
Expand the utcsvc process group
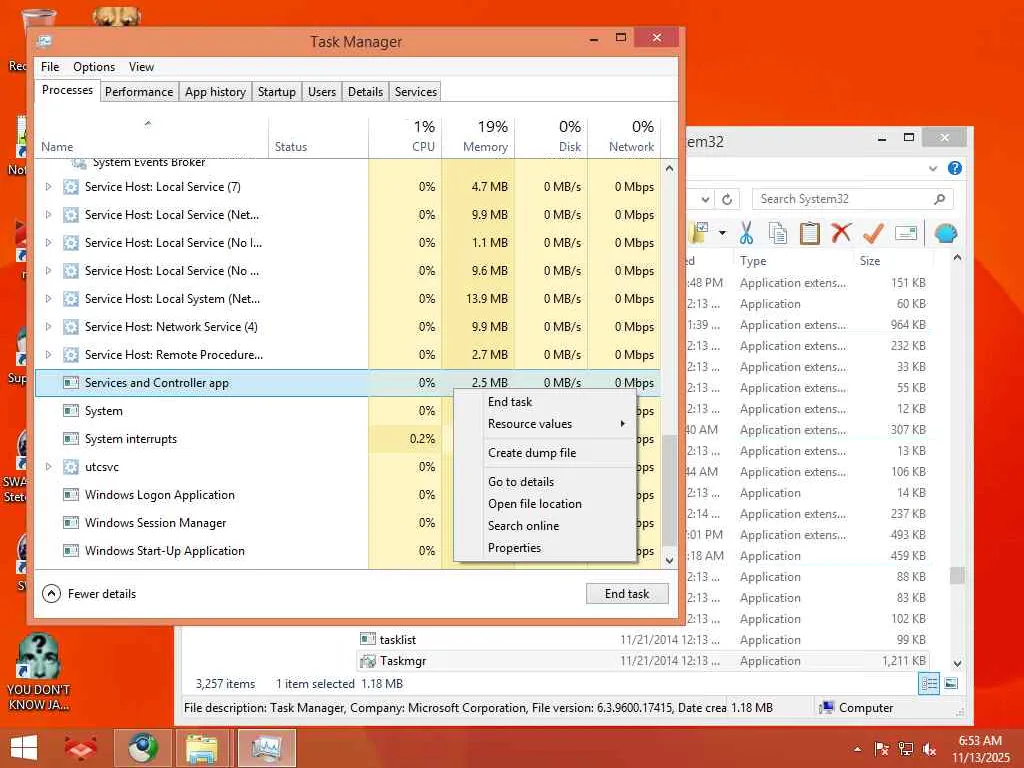click(x=48, y=467)
